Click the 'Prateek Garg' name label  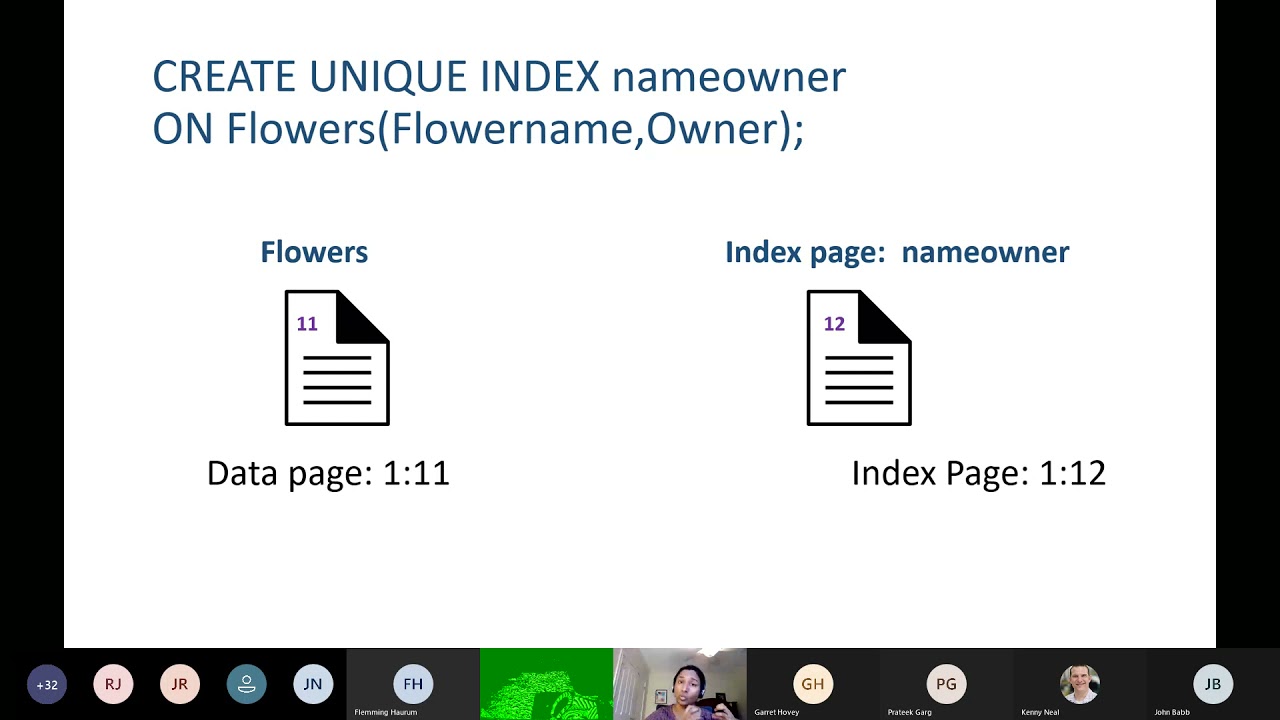point(909,713)
